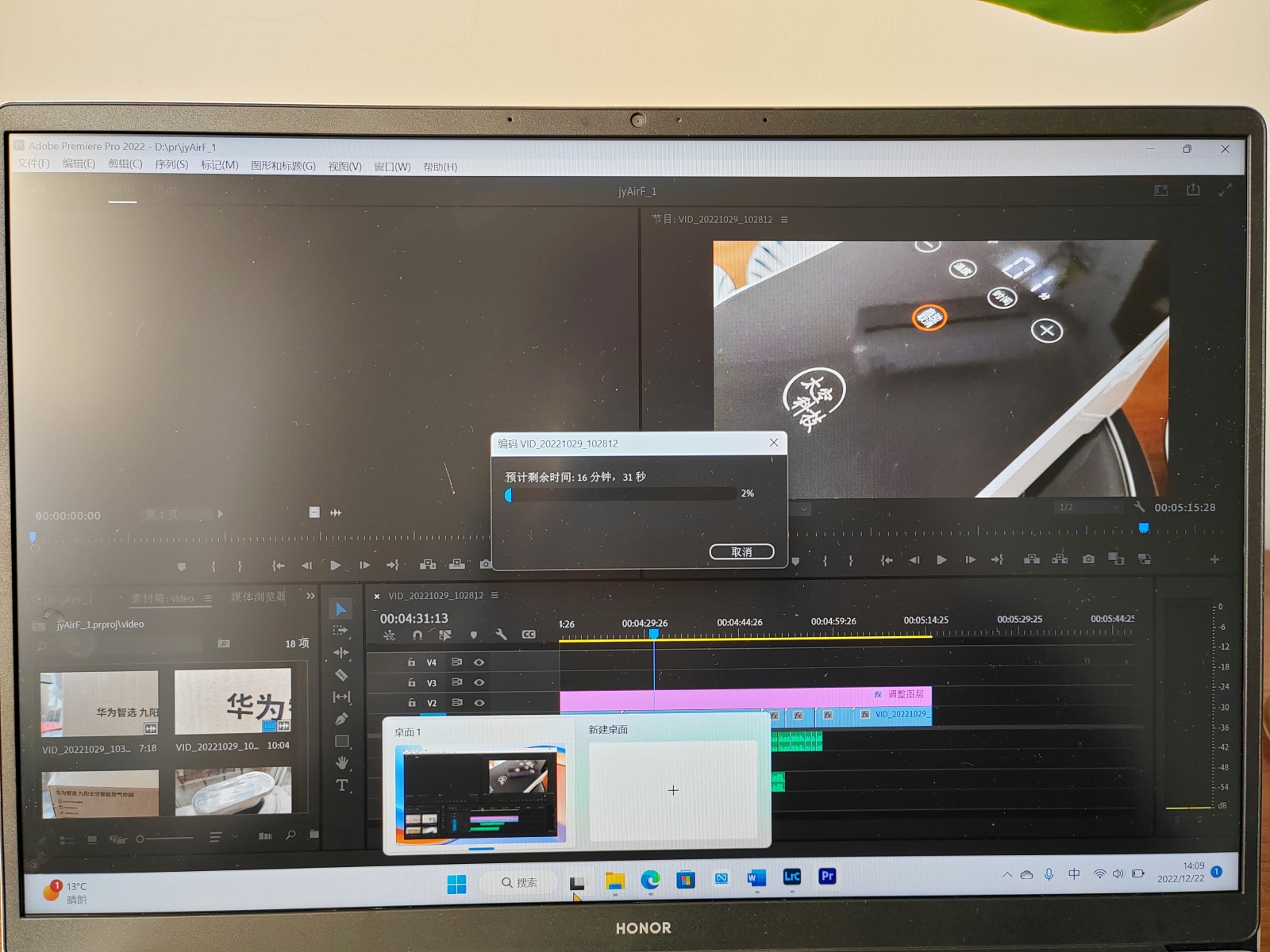Toggle Snap in the timeline
The height and width of the screenshot is (952, 1270).
[418, 635]
